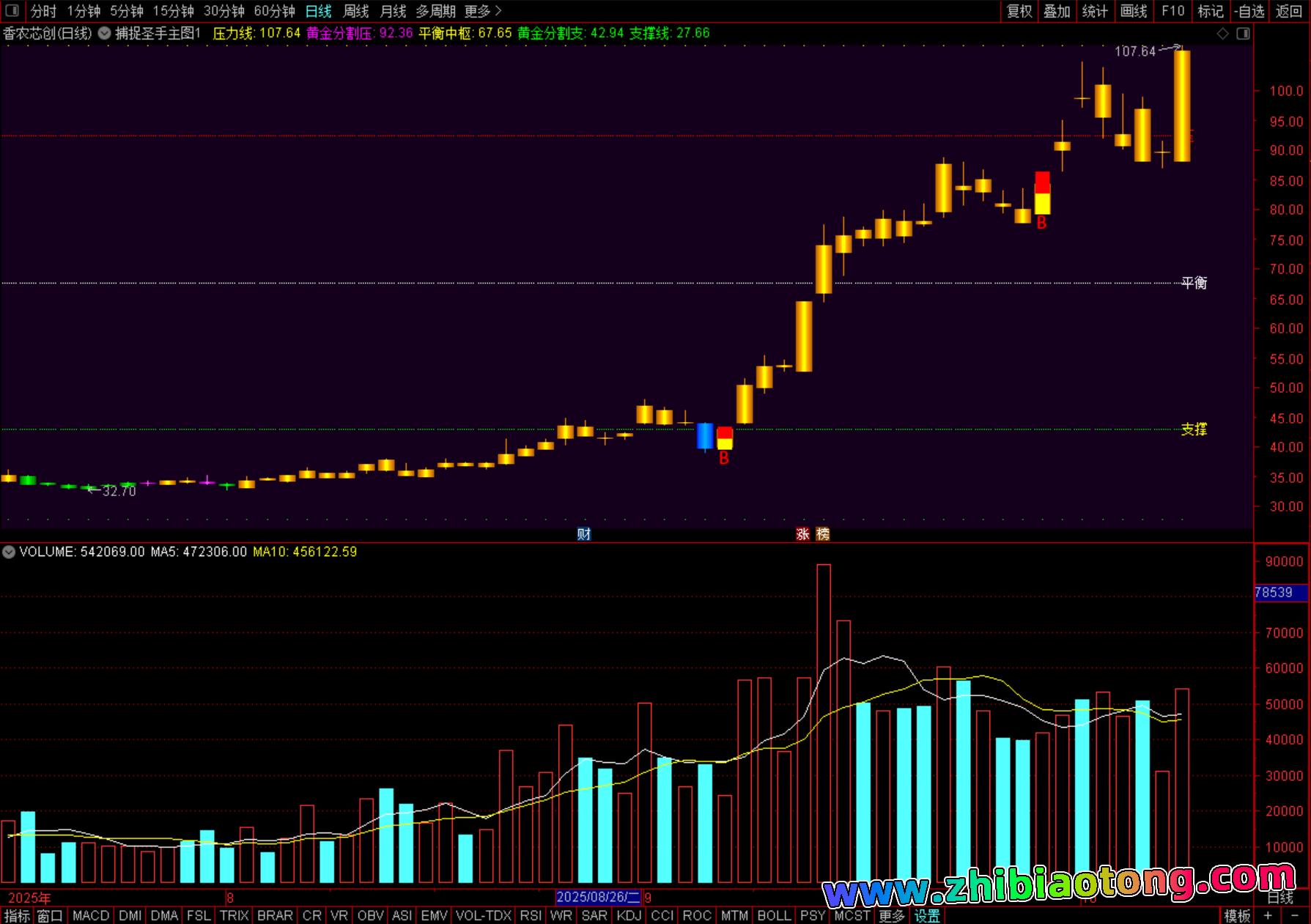The height and width of the screenshot is (924, 1311).
Task: Switch to the 60分钟 timeframe tab
Action: (274, 11)
